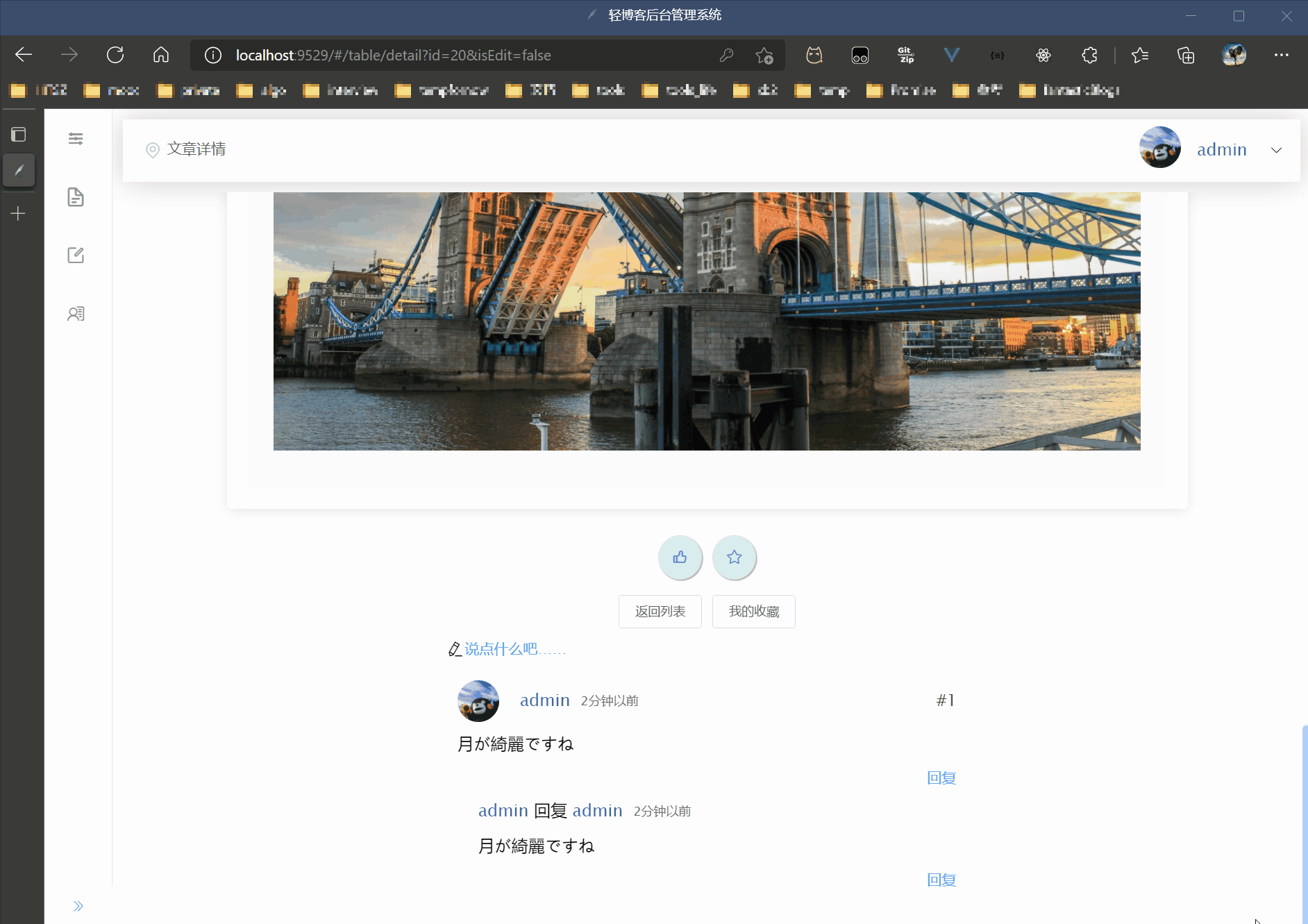This screenshot has width=1308, height=924.
Task: Toggle the like thumbs-up button
Action: tap(680, 557)
